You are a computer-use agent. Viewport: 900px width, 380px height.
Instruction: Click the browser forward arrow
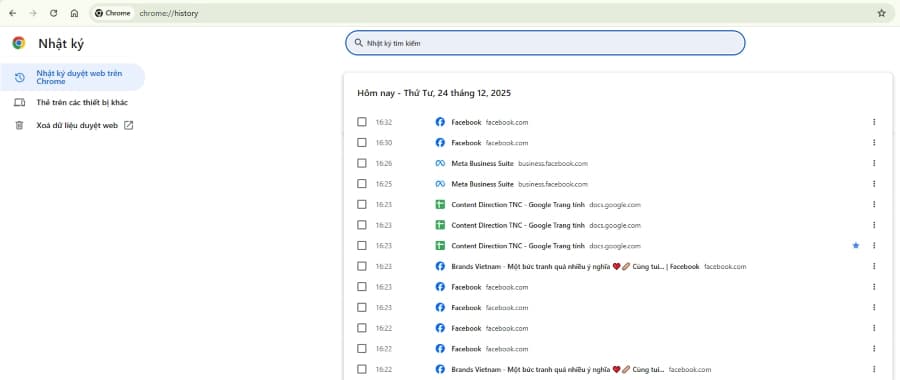click(x=33, y=13)
